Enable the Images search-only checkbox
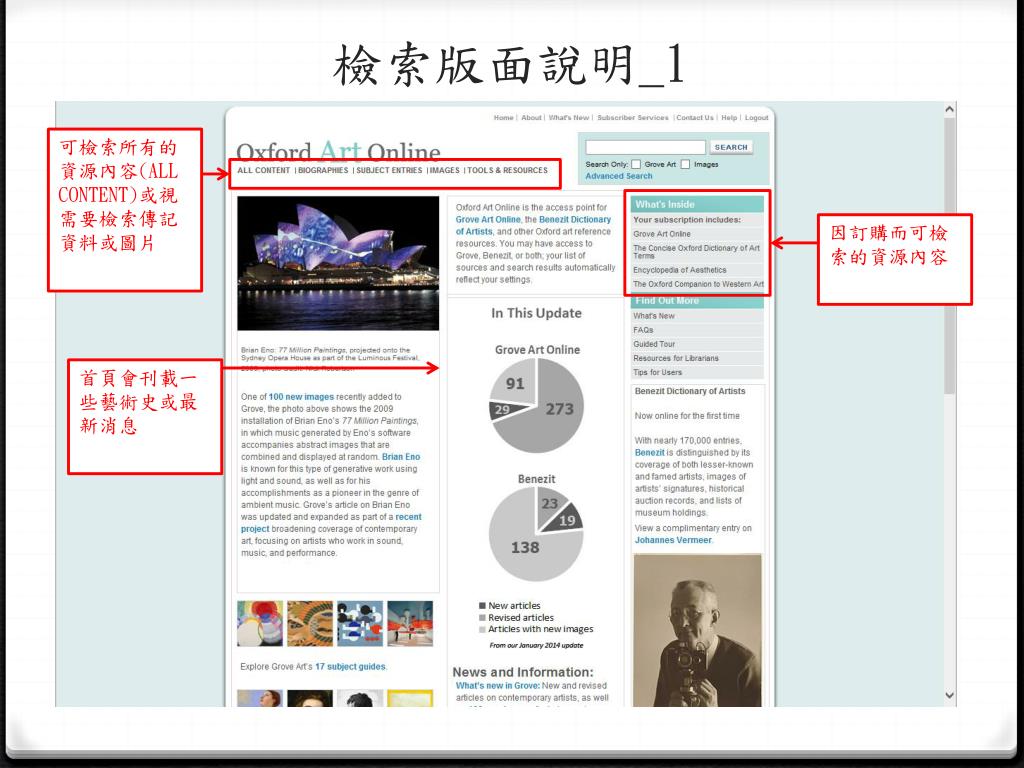The image size is (1024, 768). click(685, 165)
